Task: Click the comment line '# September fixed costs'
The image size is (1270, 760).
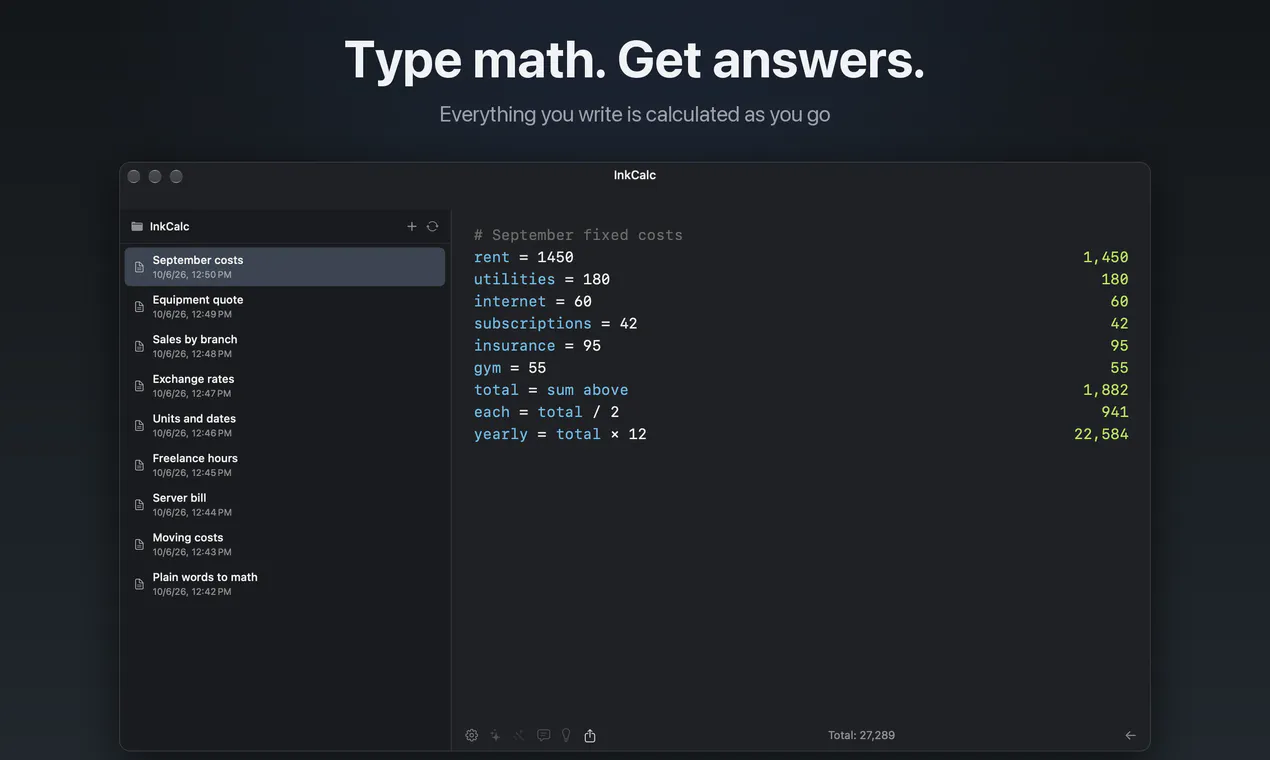Action: [578, 235]
